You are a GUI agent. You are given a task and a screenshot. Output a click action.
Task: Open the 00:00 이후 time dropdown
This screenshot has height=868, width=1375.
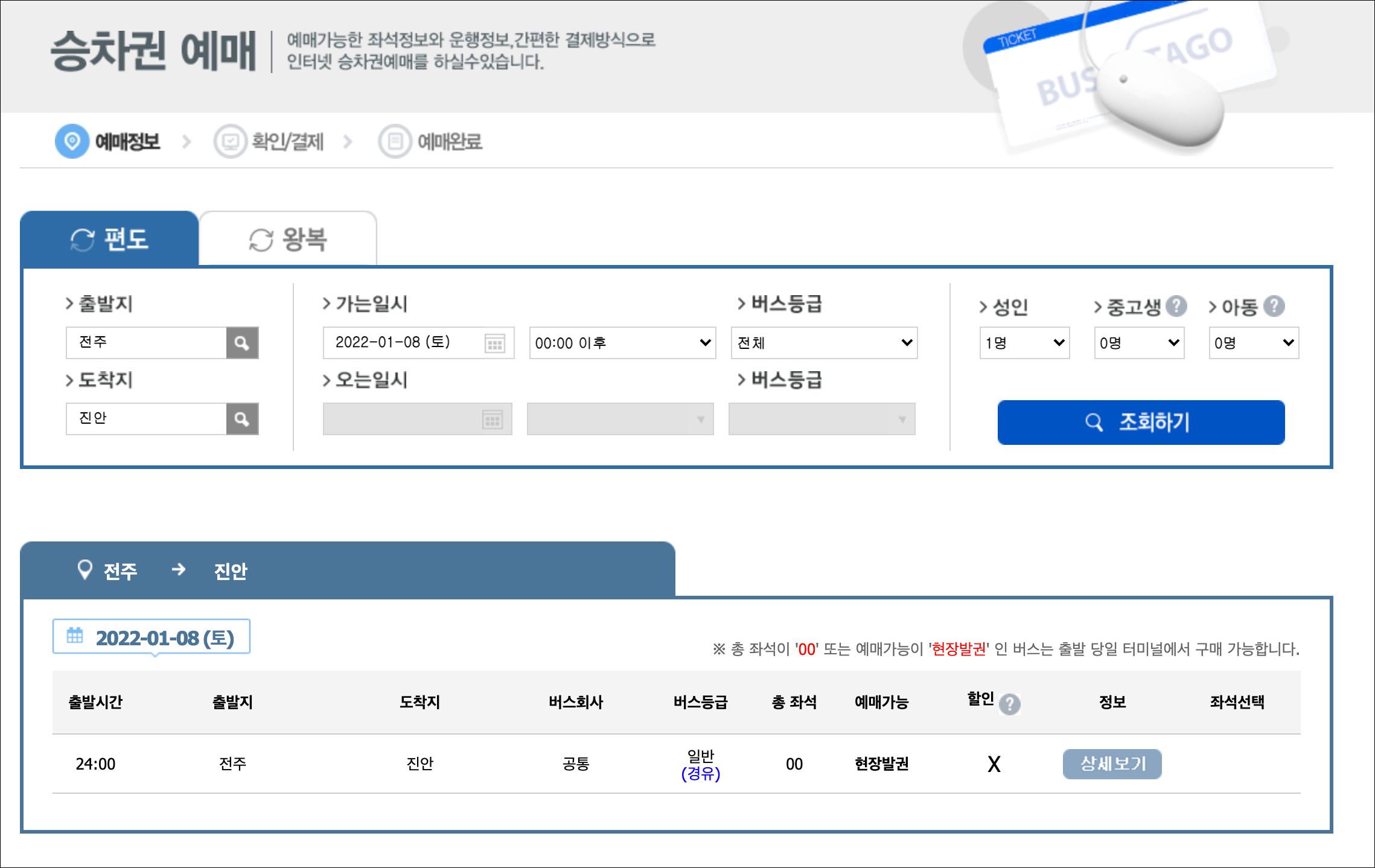pyautogui.click(x=622, y=343)
